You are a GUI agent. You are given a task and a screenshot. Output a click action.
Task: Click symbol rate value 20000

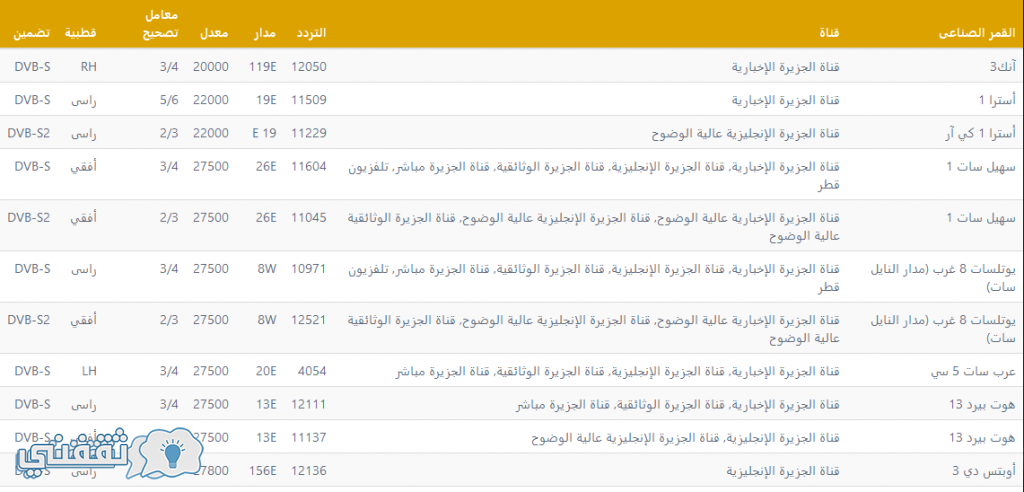pyautogui.click(x=211, y=67)
